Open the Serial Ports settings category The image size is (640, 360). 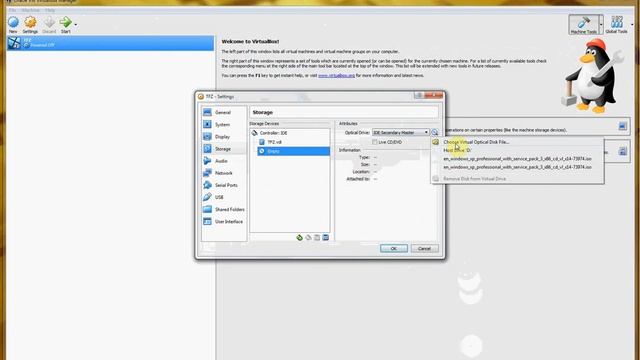point(224,185)
